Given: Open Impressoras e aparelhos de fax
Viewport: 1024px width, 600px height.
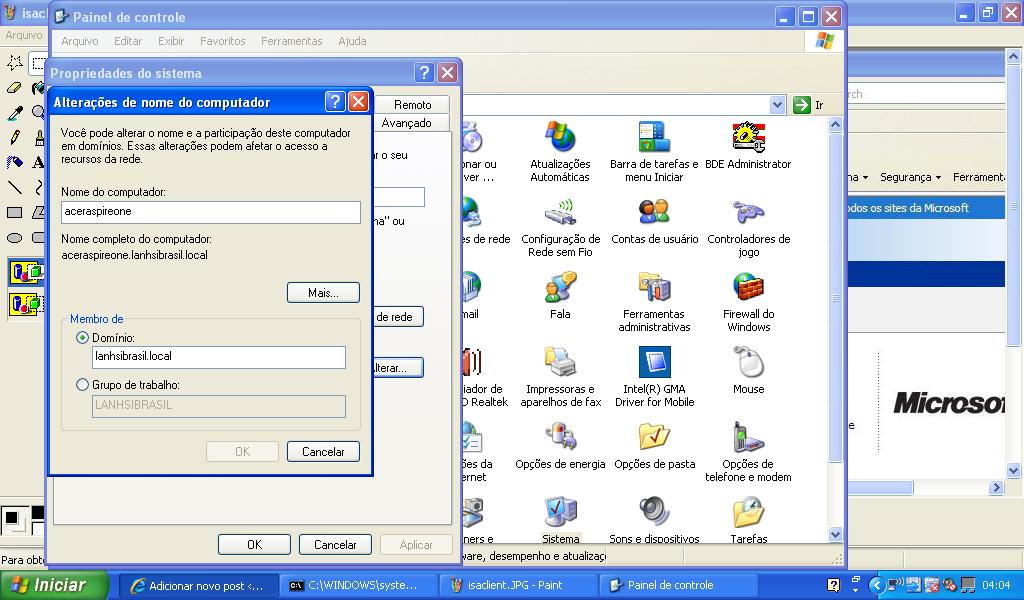Looking at the screenshot, I should [560, 364].
